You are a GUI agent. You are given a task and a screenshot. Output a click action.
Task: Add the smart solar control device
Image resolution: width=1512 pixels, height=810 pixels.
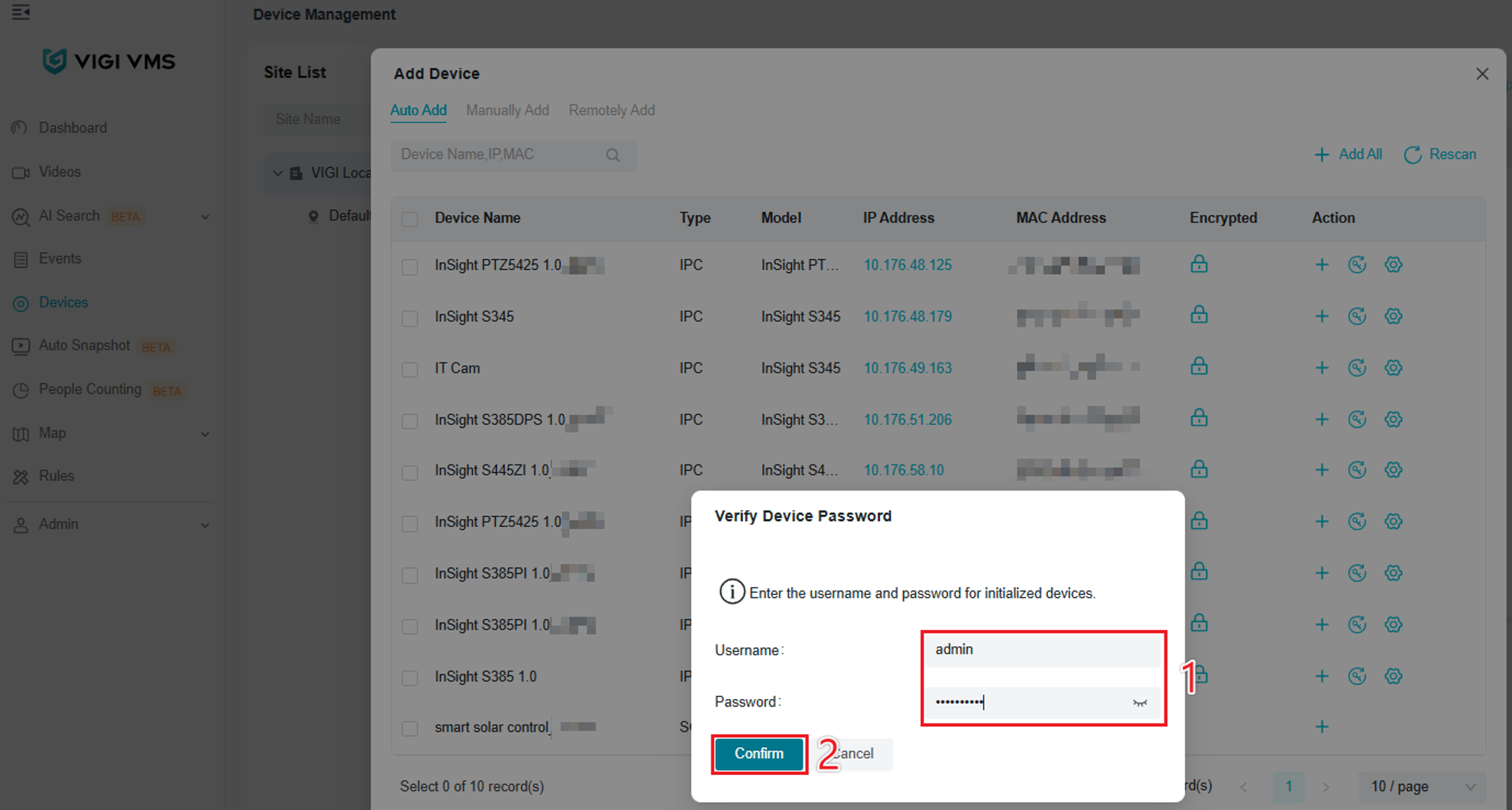tap(1321, 726)
